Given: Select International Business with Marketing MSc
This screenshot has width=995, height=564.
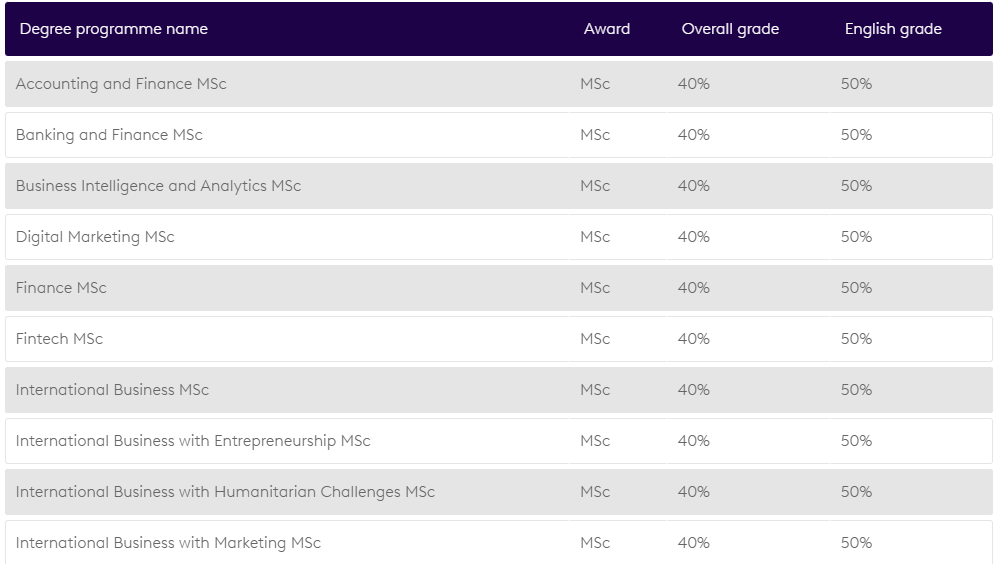Looking at the screenshot, I should point(168,543).
